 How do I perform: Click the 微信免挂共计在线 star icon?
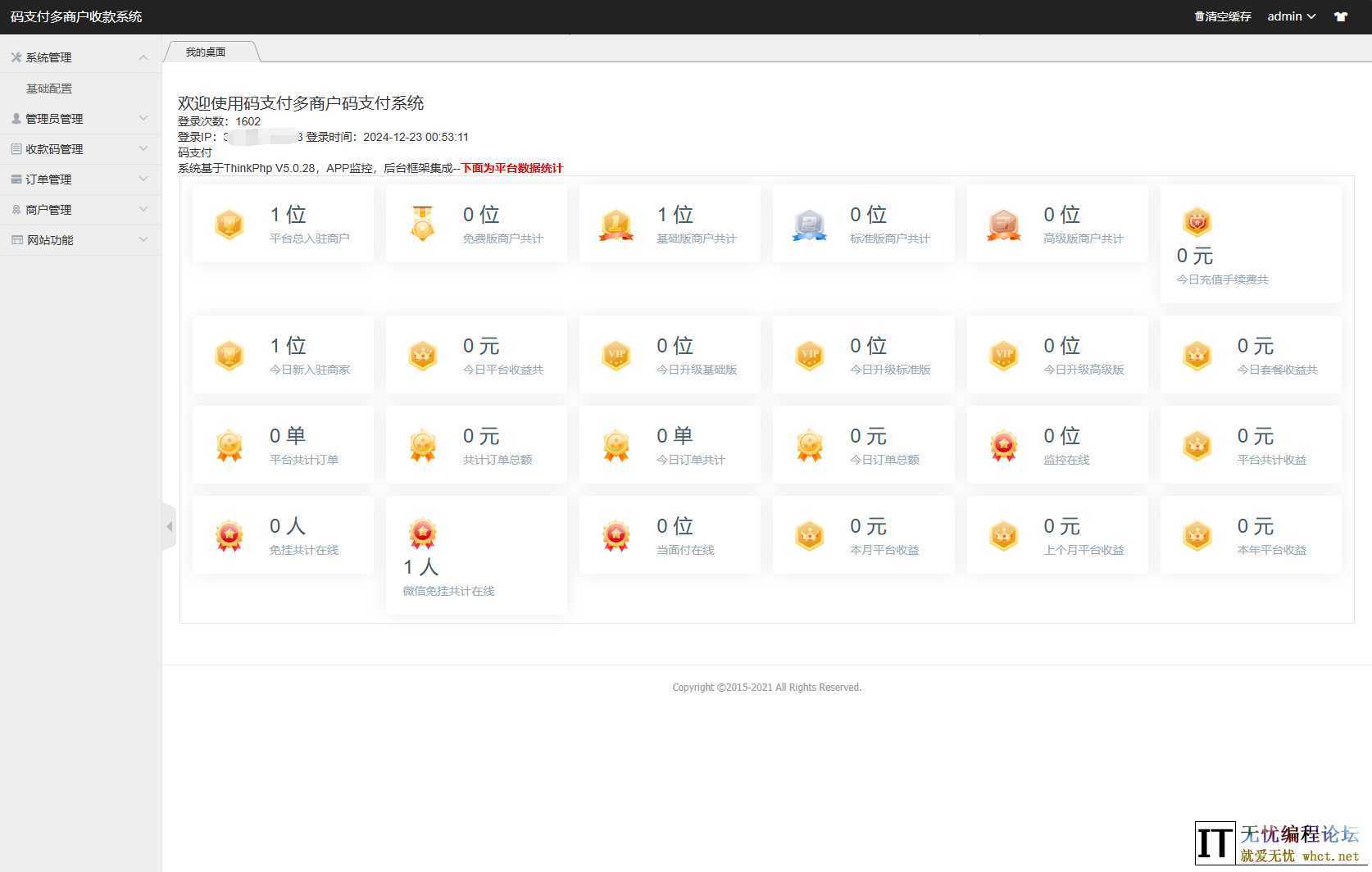[423, 534]
